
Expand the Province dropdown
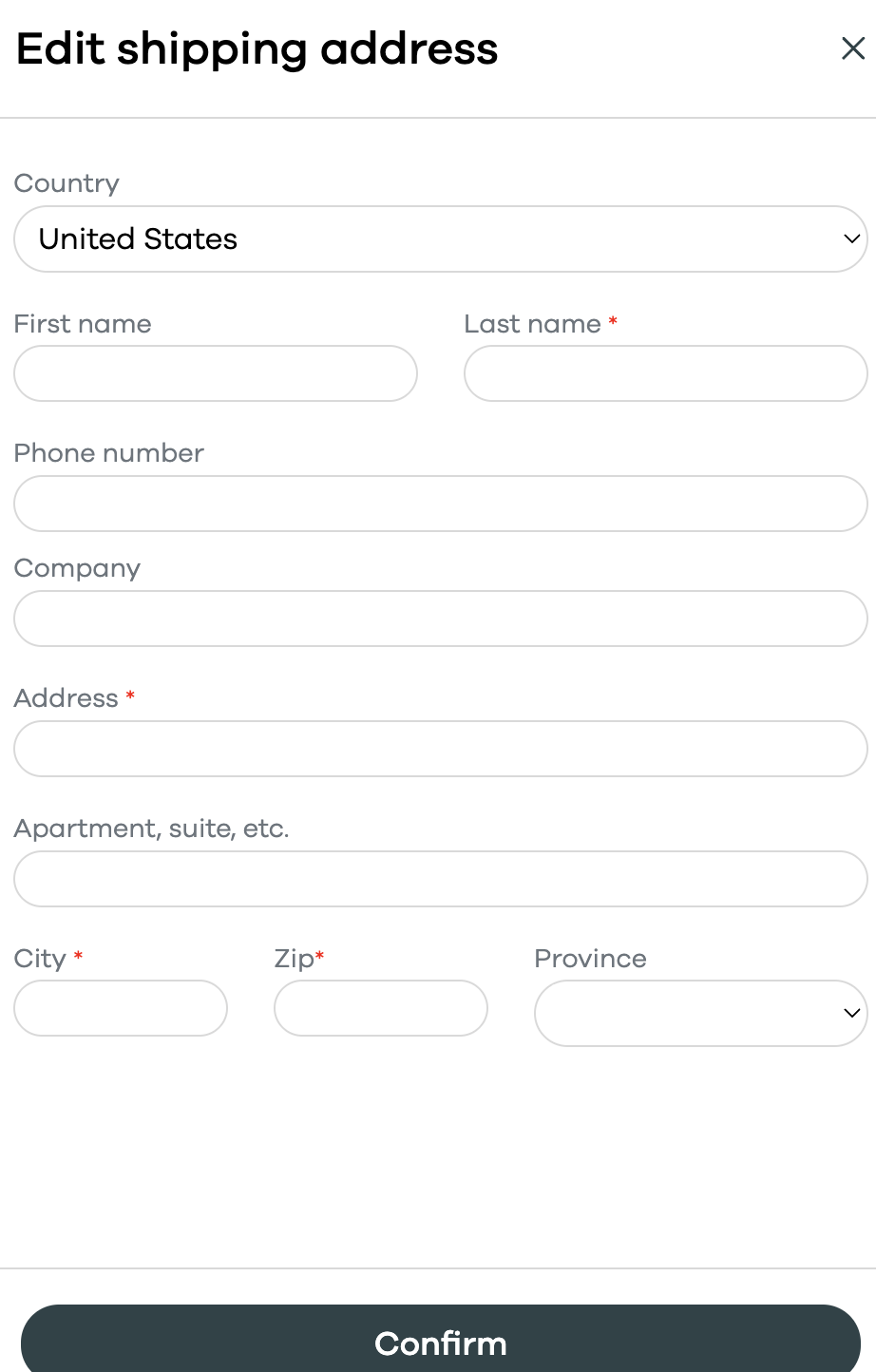click(699, 1013)
